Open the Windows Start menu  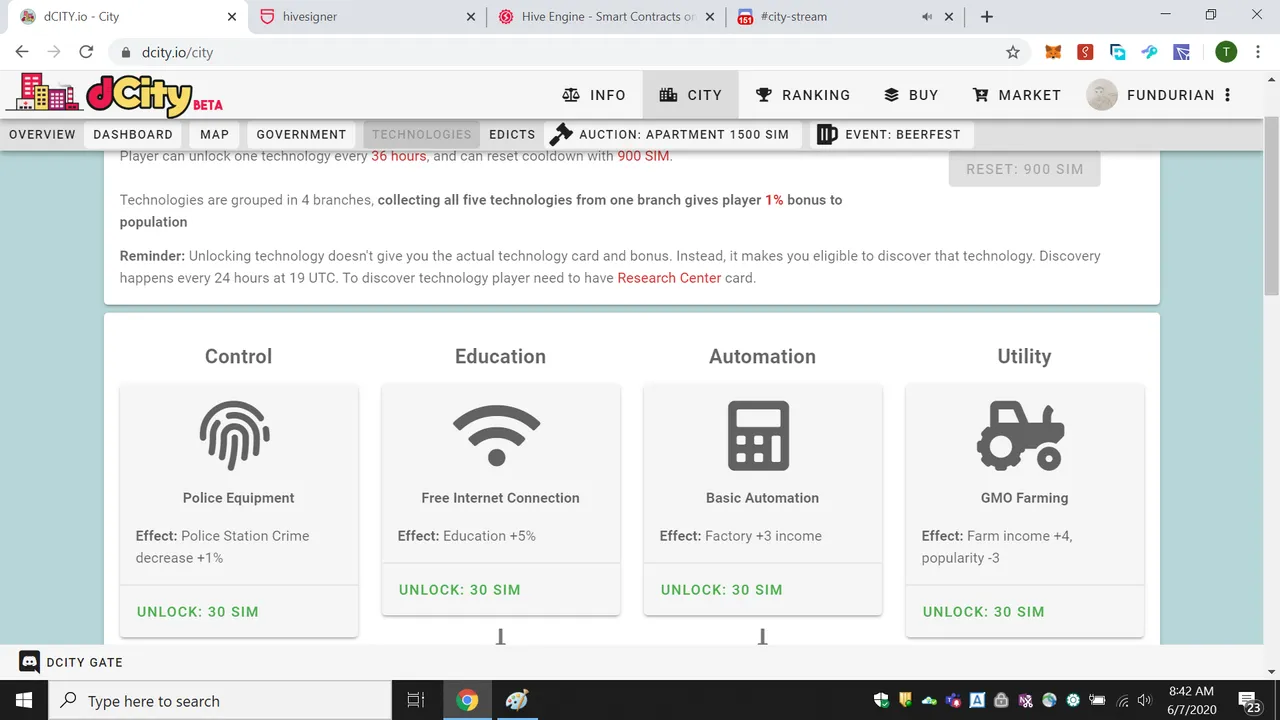click(x=24, y=701)
